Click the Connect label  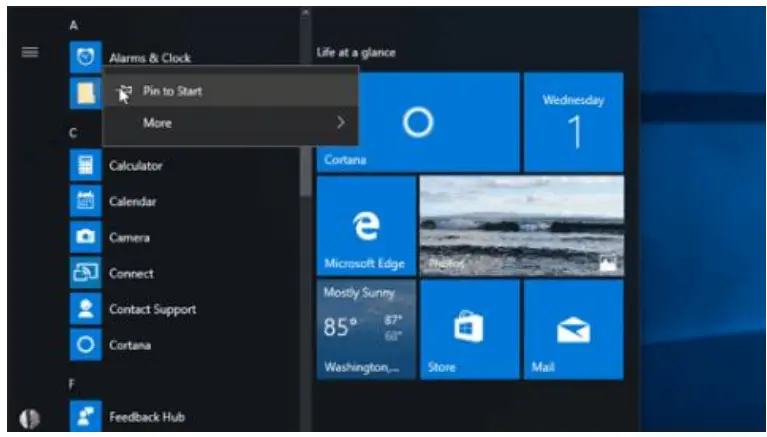[x=131, y=273]
